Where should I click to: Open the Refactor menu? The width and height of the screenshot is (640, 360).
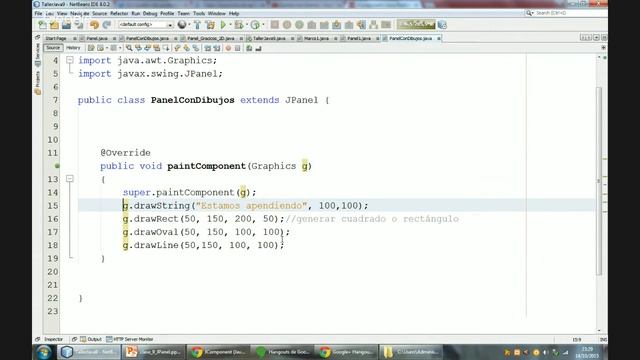click(x=119, y=13)
